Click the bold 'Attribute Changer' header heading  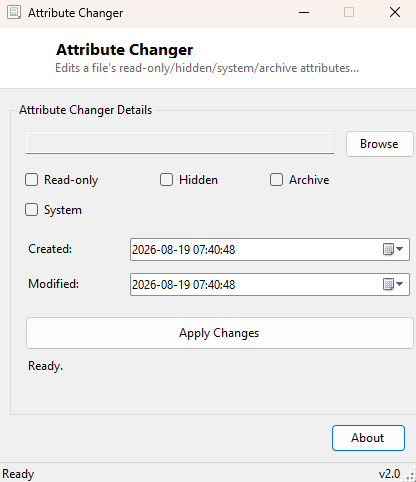(x=125, y=50)
